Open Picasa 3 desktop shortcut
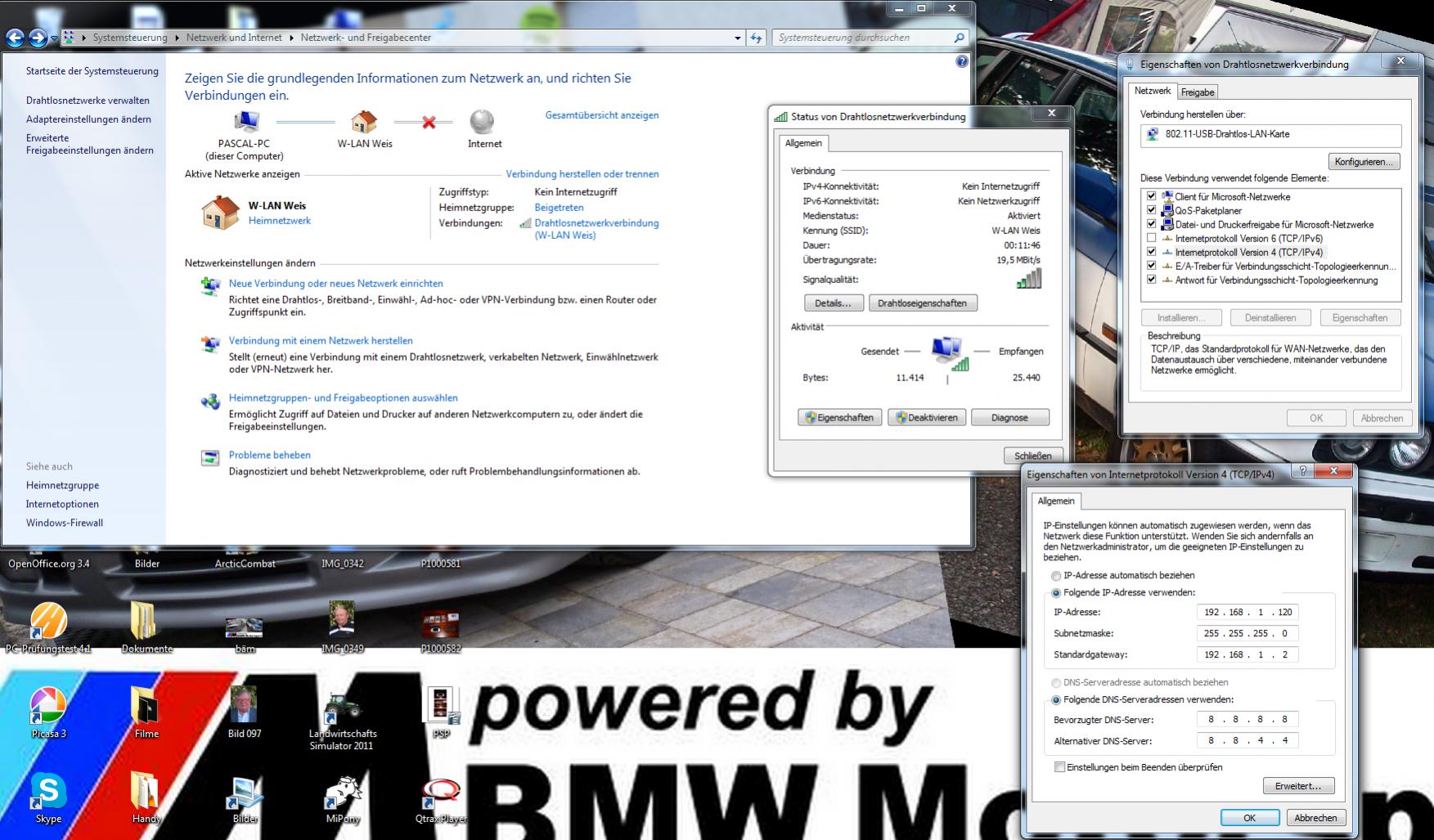 coord(48,706)
